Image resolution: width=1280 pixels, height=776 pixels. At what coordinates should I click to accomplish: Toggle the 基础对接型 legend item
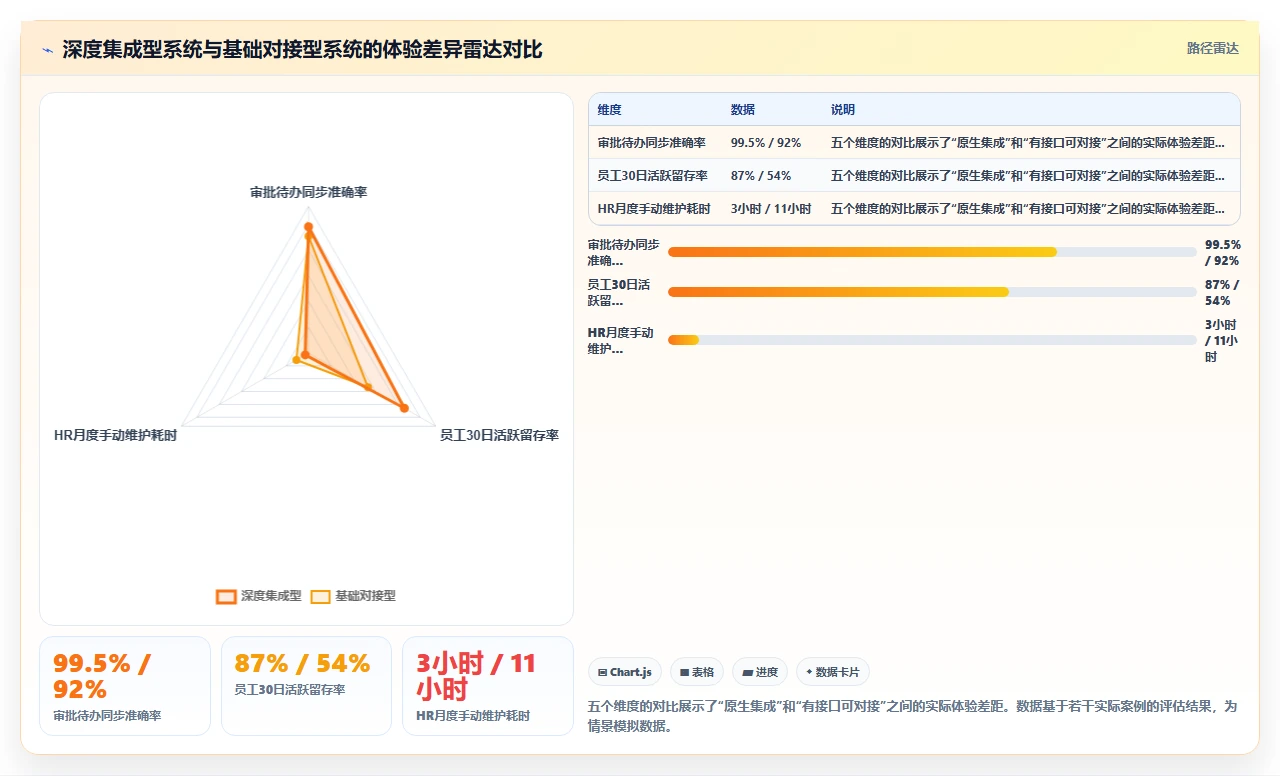353,596
